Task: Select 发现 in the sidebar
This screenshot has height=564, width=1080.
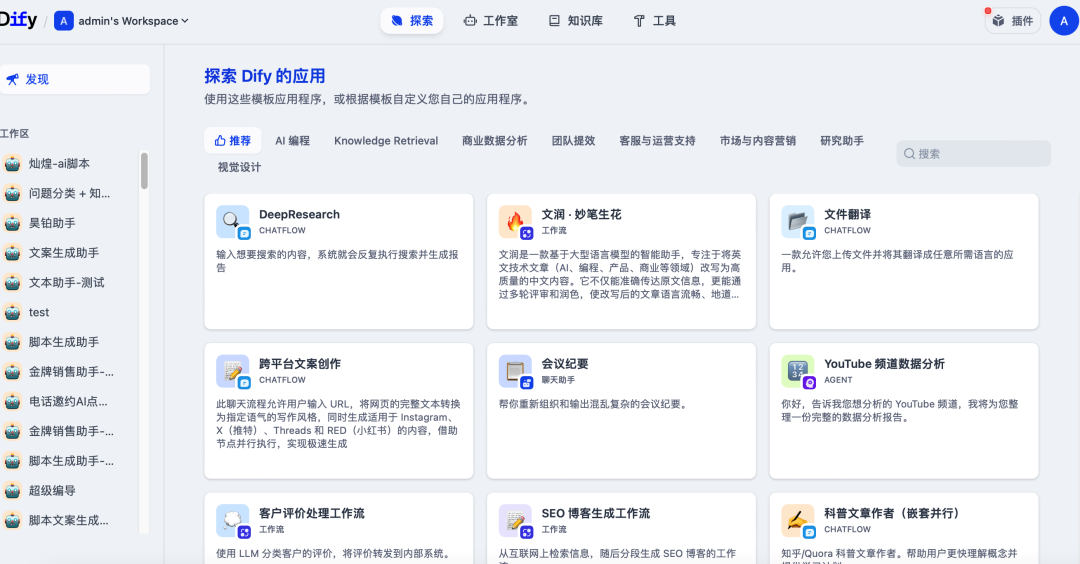Action: pyautogui.click(x=74, y=79)
